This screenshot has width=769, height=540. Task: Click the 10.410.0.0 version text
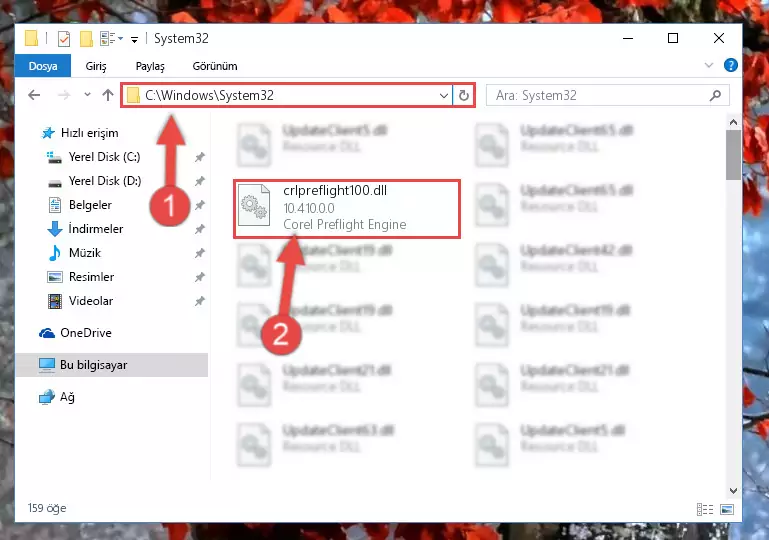[x=309, y=208]
